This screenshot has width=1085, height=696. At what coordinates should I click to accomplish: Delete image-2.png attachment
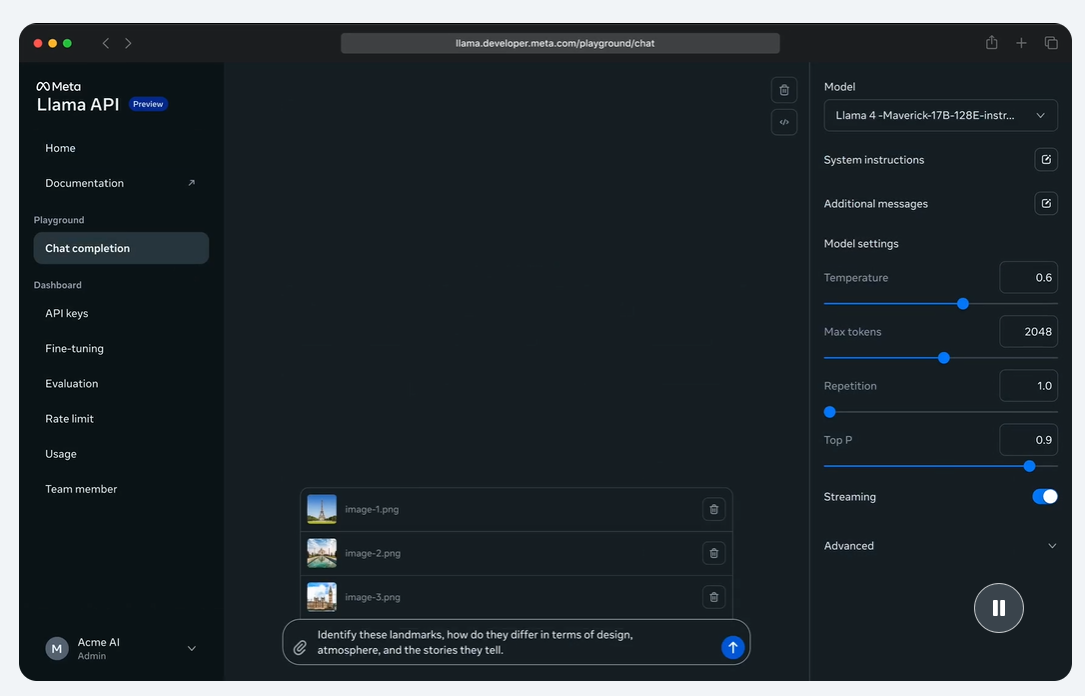714,553
